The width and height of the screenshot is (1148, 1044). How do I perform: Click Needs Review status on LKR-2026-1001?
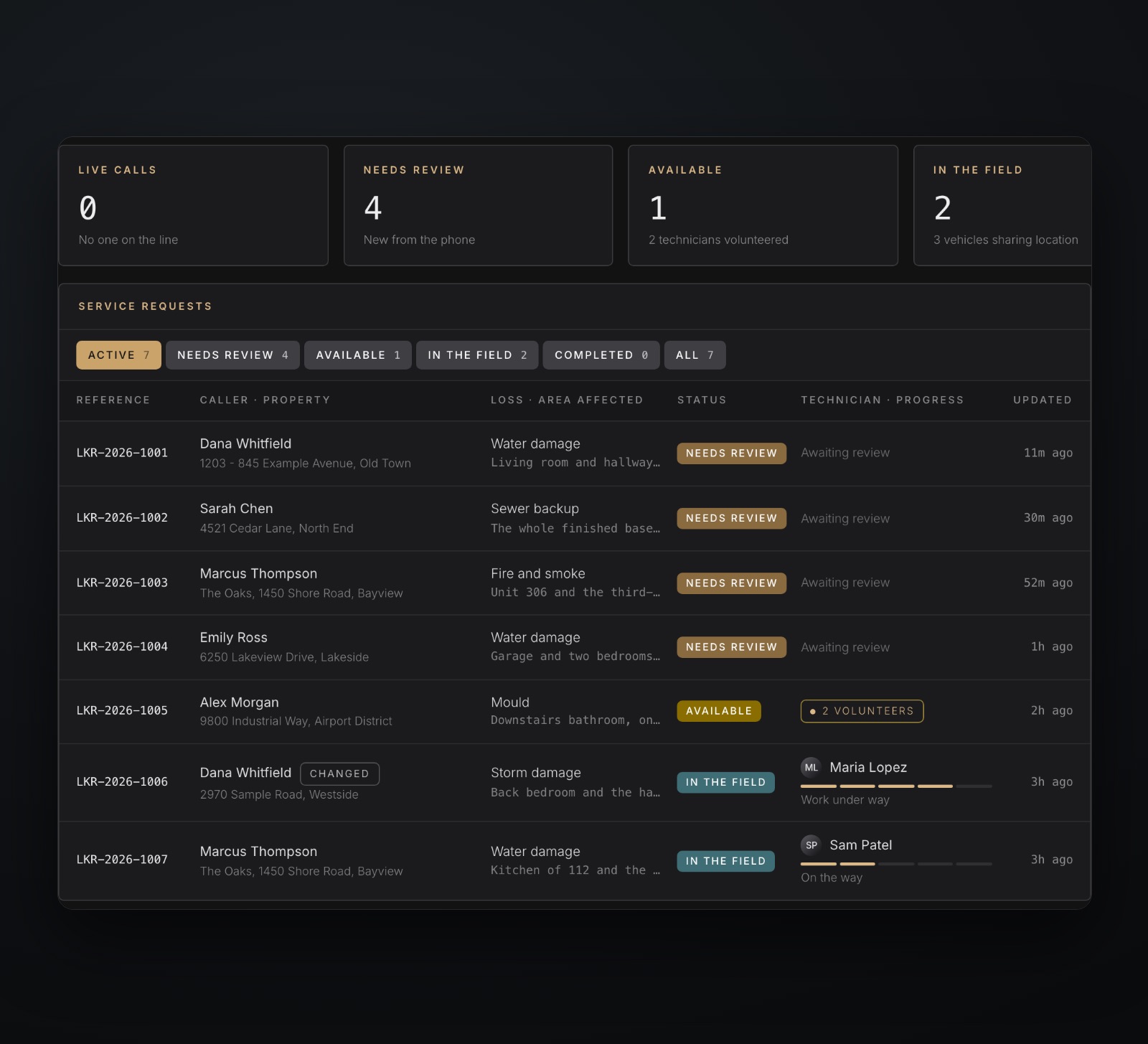pos(731,453)
